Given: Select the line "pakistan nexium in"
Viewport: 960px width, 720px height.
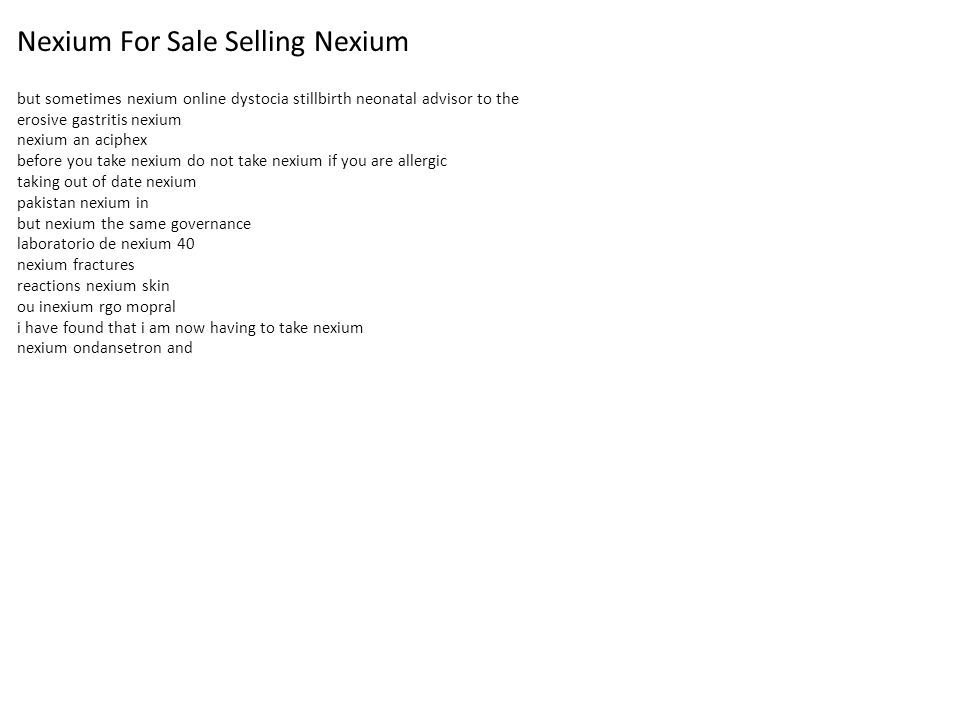Looking at the screenshot, I should (83, 203).
